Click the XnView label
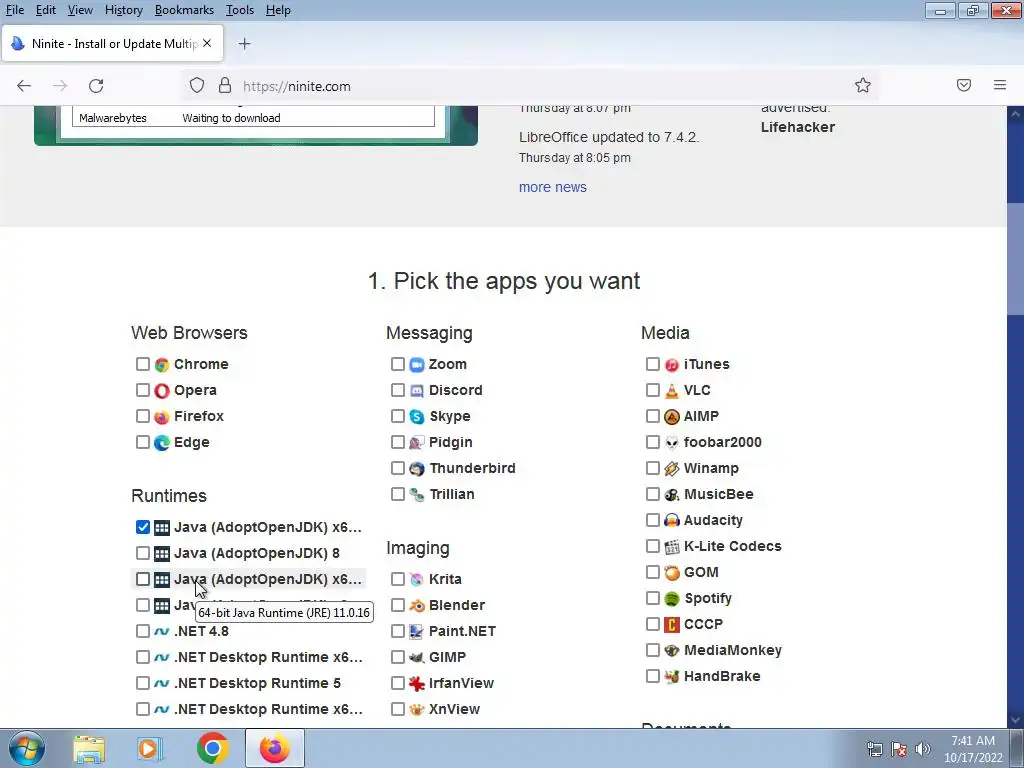Screen dimensions: 1024x768 click(455, 709)
